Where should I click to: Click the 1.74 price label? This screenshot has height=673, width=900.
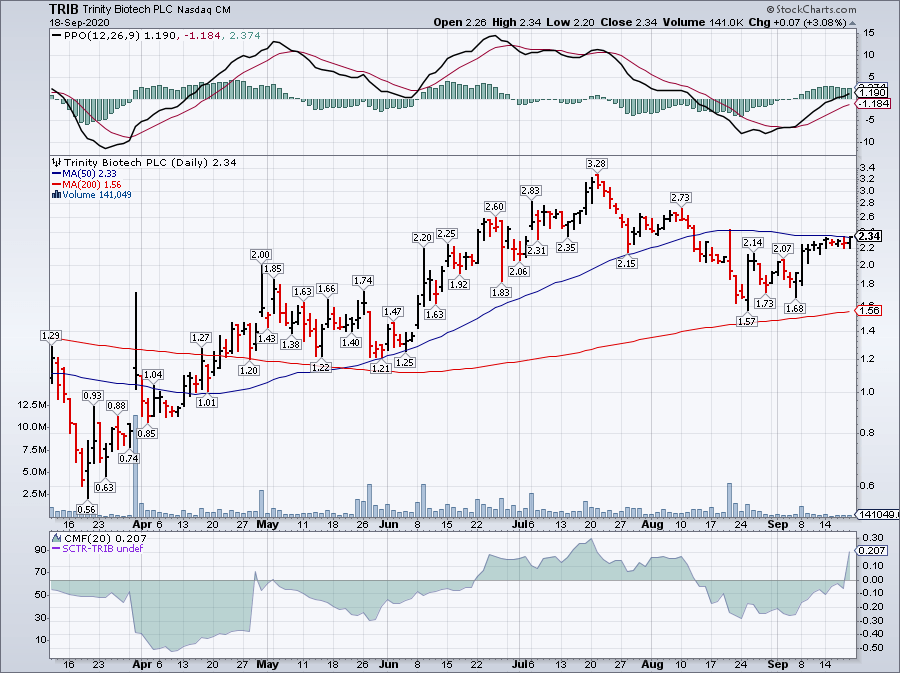pos(363,281)
